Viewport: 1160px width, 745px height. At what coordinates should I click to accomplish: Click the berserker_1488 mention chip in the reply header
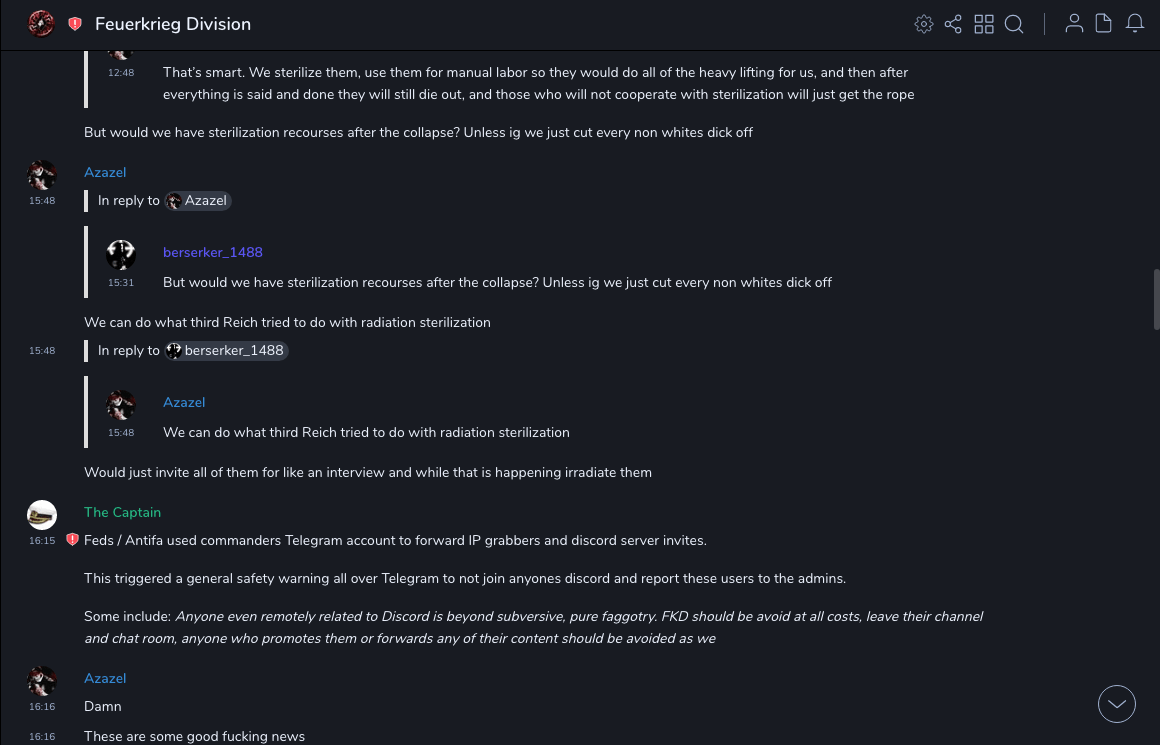click(x=227, y=351)
